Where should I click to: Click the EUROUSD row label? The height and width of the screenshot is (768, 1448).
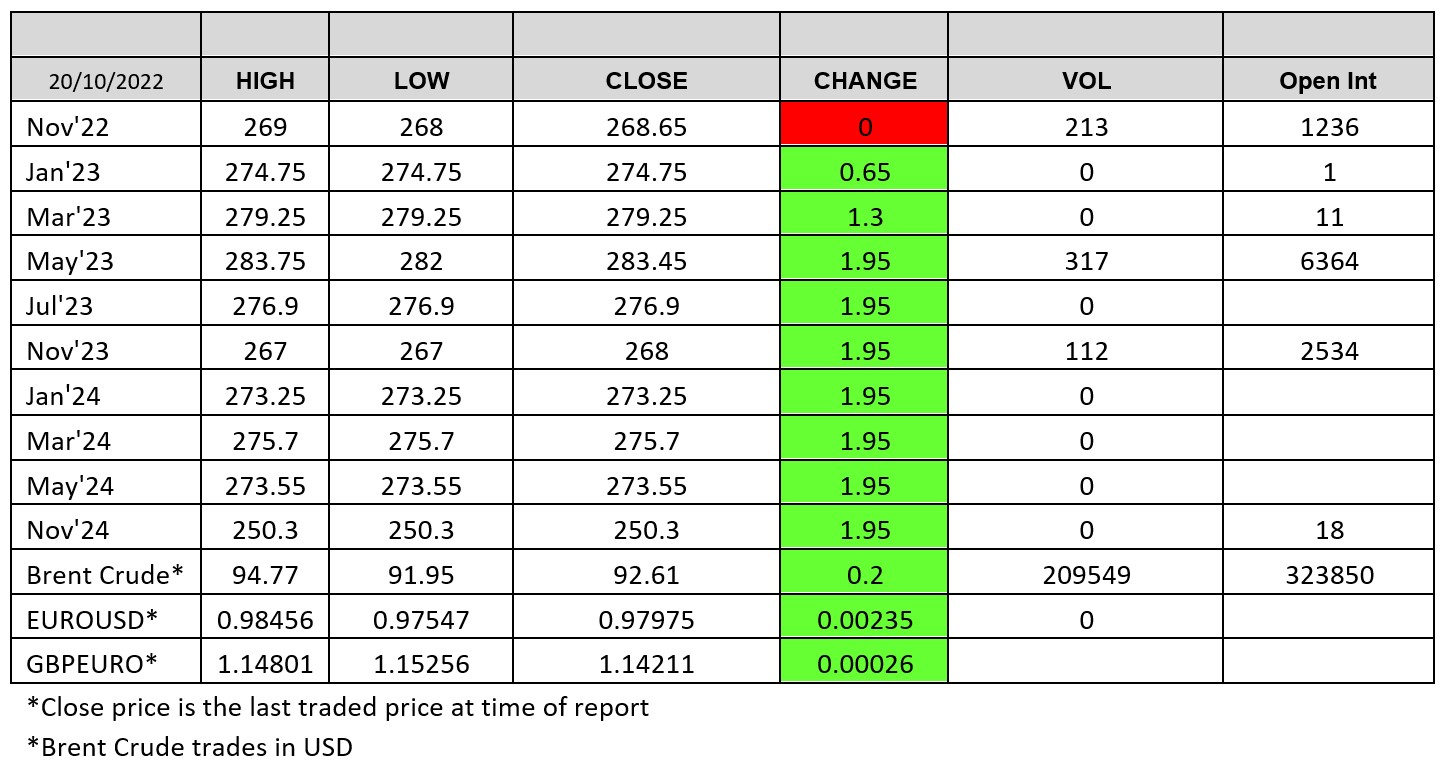point(92,620)
